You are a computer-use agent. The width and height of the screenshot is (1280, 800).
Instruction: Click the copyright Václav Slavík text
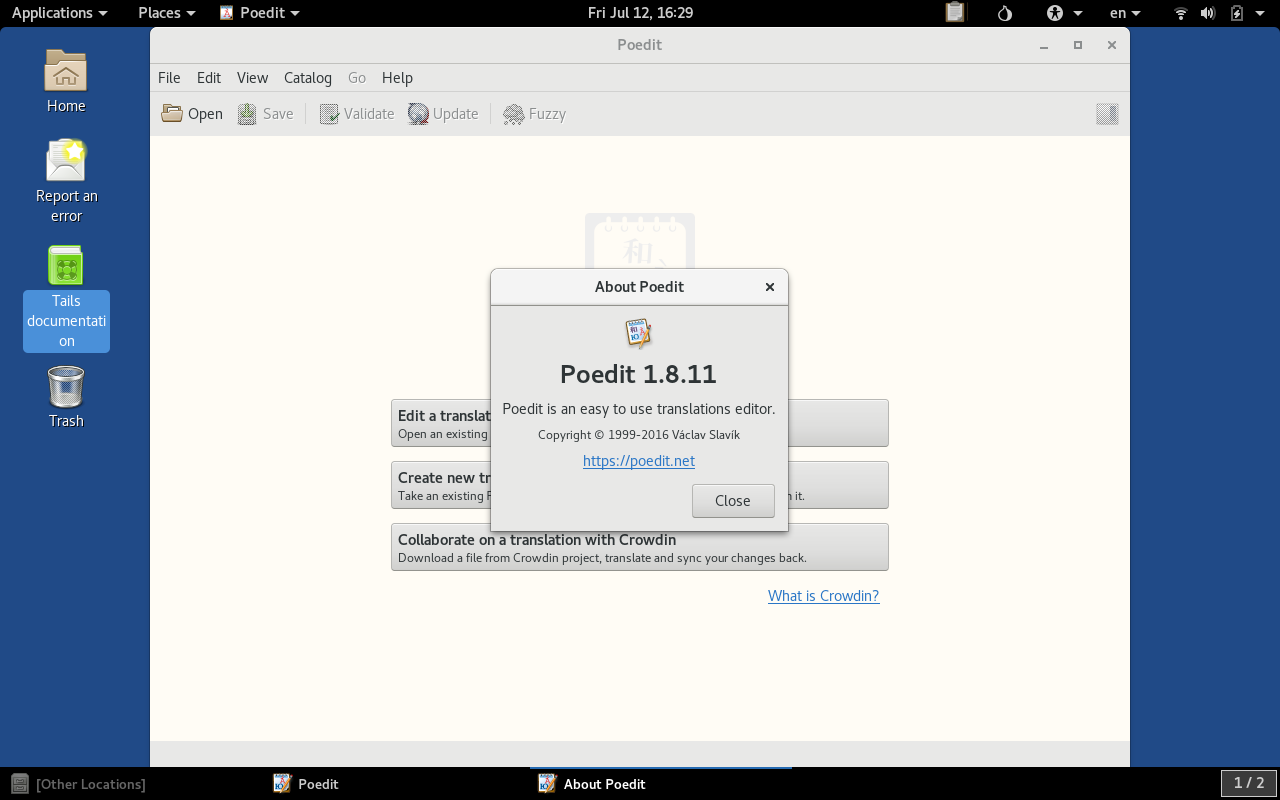(x=639, y=435)
